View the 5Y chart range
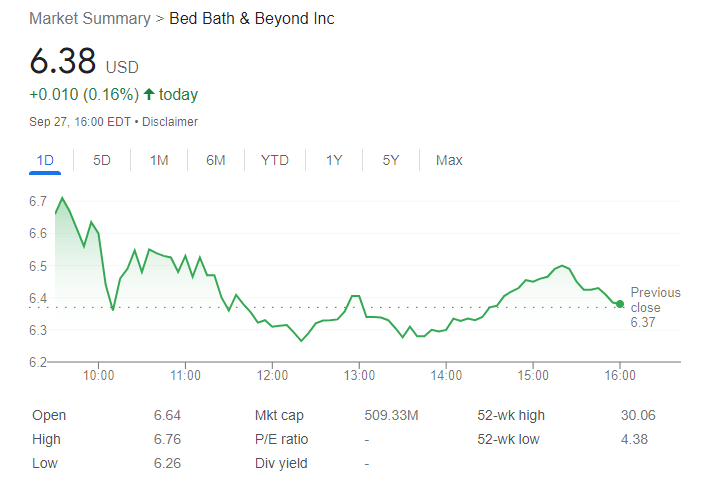Image resolution: width=720 pixels, height=482 pixels. point(391,160)
